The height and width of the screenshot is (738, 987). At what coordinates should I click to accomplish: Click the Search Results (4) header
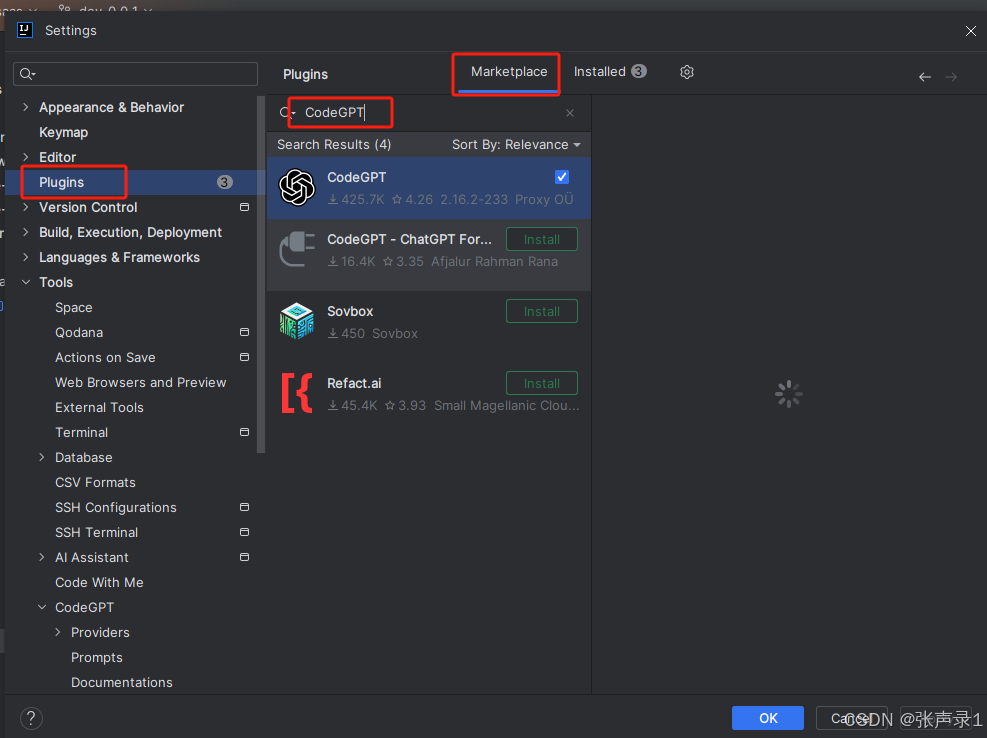click(334, 145)
